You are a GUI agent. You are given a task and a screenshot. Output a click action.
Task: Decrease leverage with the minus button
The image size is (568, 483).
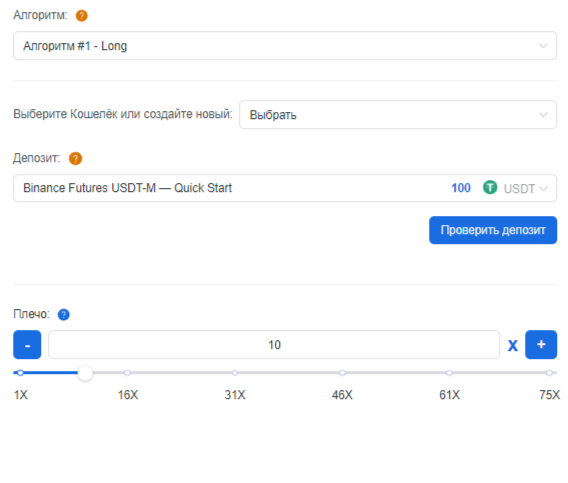pyautogui.click(x=27, y=345)
